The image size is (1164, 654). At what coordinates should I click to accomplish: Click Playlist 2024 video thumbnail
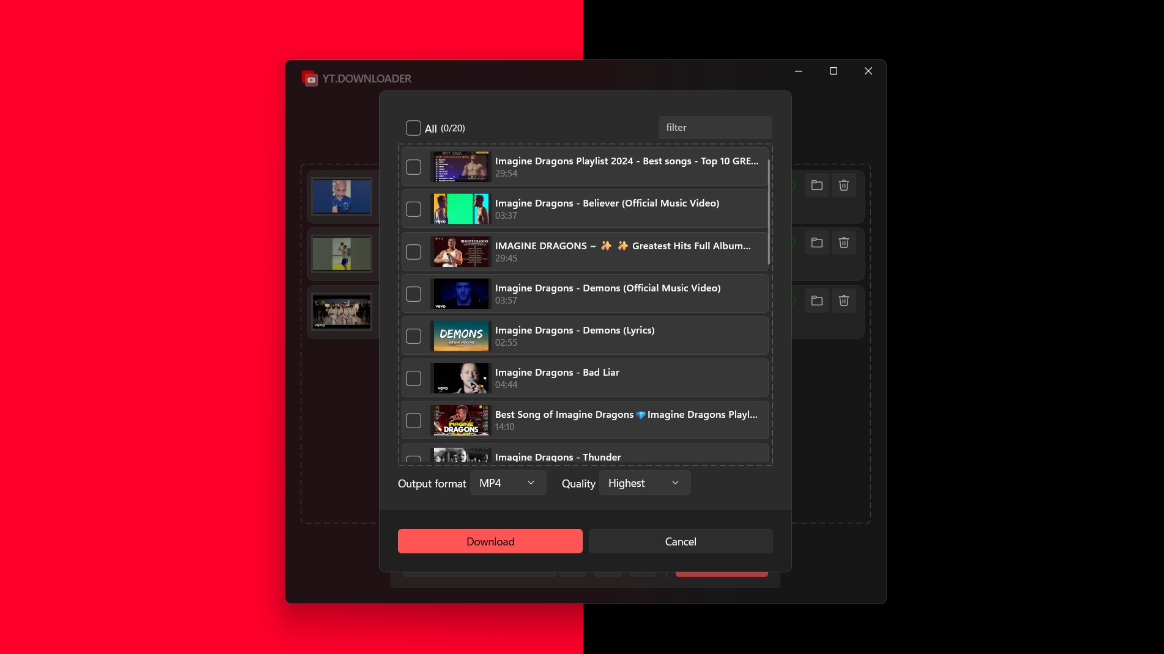pos(461,167)
